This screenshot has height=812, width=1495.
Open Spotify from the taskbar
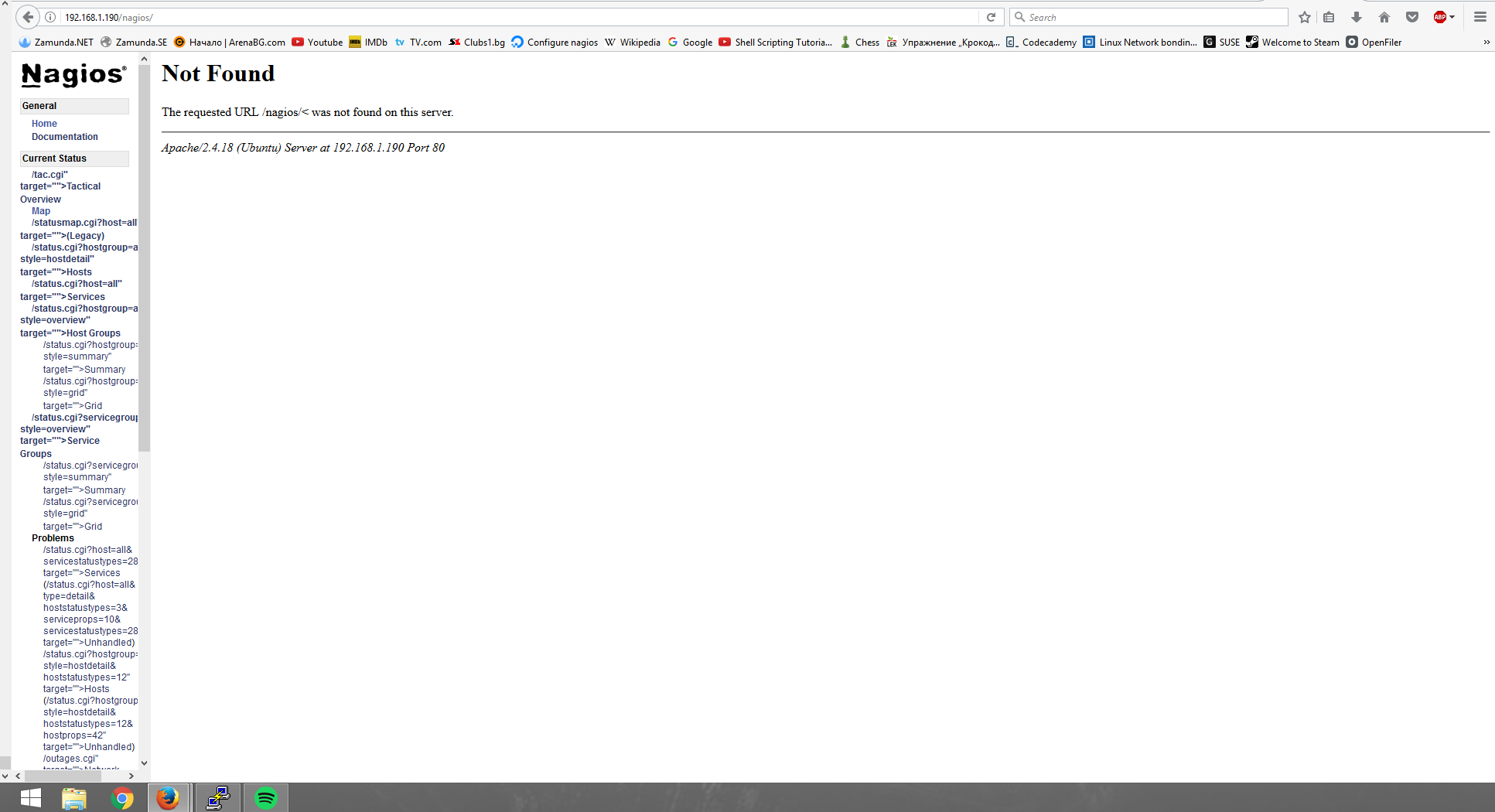[265, 797]
